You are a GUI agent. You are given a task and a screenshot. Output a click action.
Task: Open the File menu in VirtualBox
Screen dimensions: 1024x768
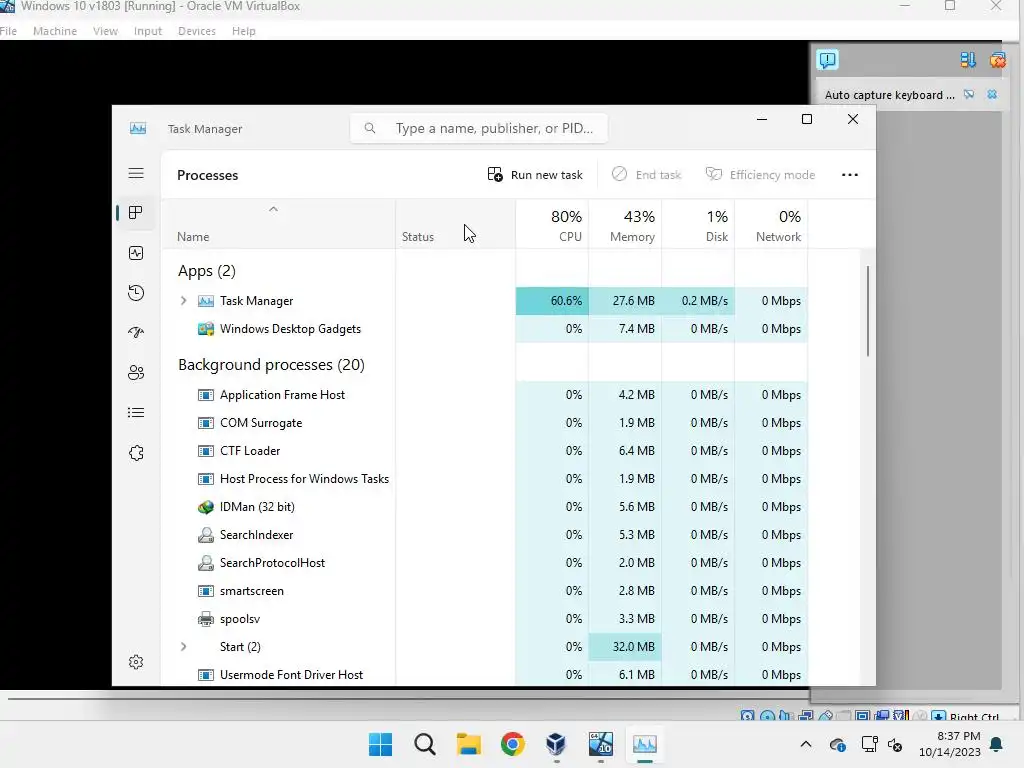tap(8, 31)
